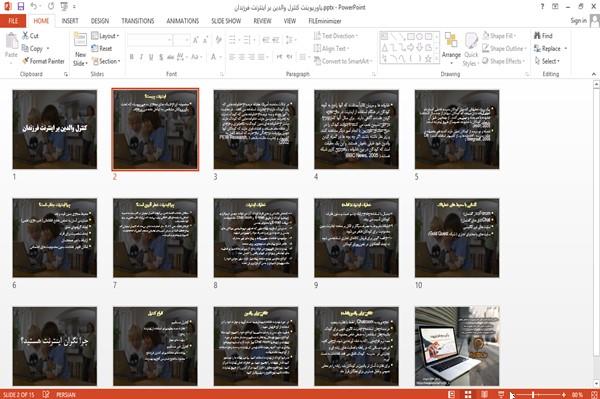This screenshot has width=600, height=399.
Task: Click the Redo icon in title bar
Action: (x=51, y=6)
